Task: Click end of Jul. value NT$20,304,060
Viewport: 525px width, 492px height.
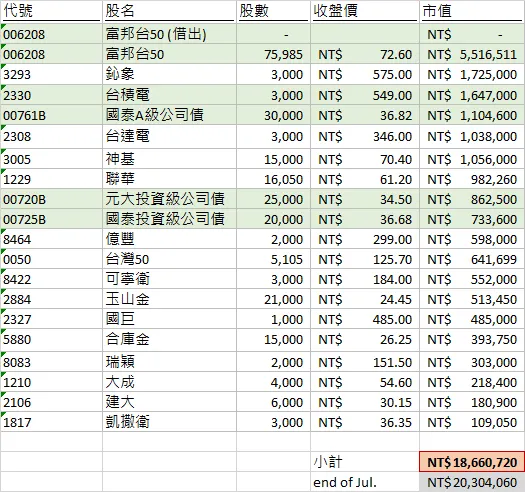Action: coord(472,482)
